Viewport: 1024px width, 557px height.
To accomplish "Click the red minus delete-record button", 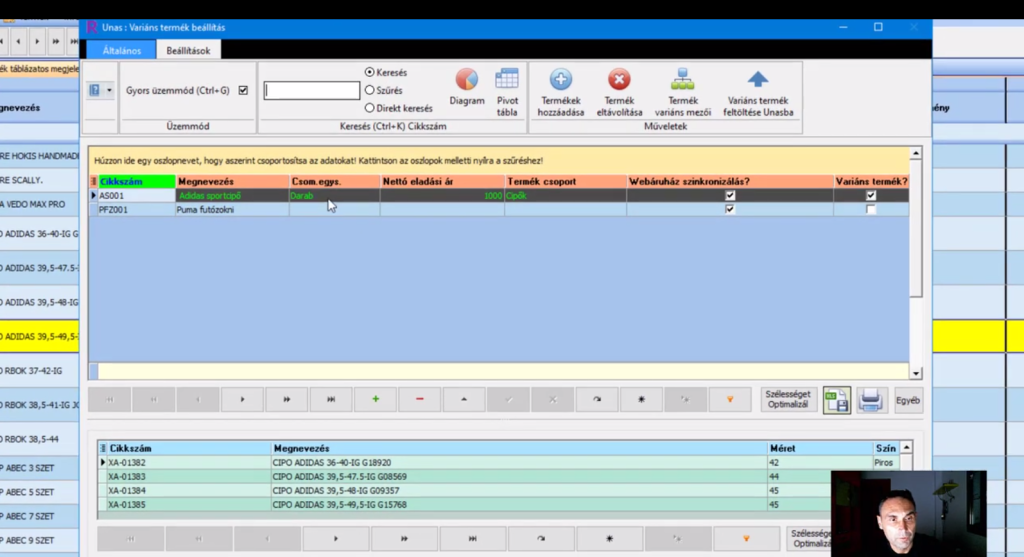I will 420,400.
